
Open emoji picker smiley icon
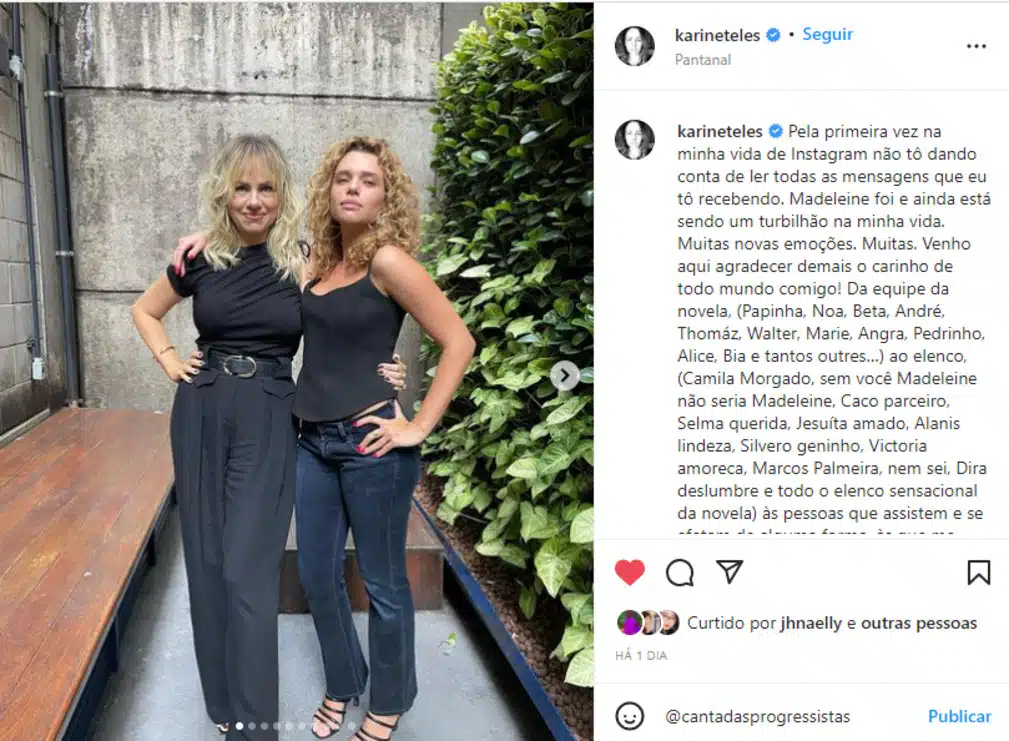click(x=629, y=716)
